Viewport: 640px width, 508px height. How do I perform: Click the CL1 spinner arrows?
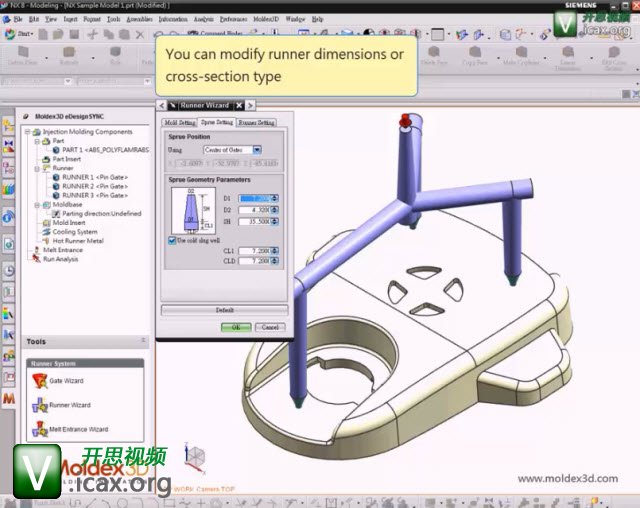pos(275,251)
